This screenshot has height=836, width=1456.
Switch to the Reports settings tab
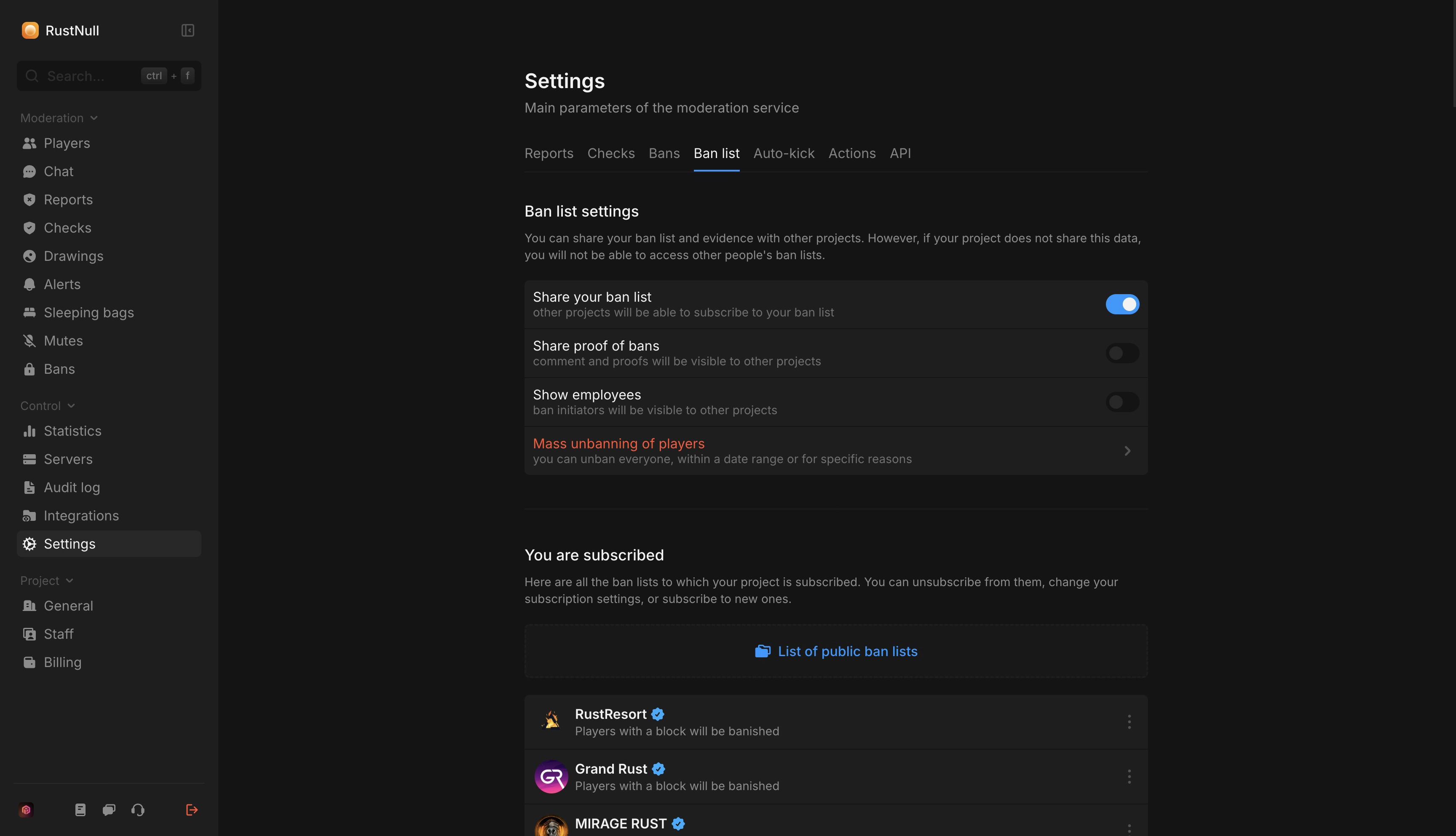(x=549, y=153)
